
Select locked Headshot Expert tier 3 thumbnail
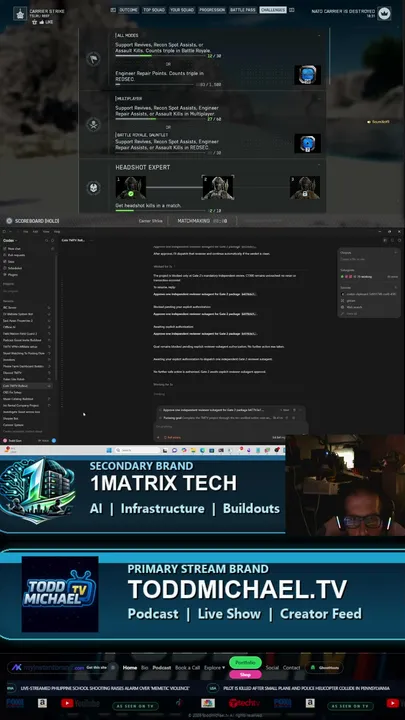coord(304,187)
